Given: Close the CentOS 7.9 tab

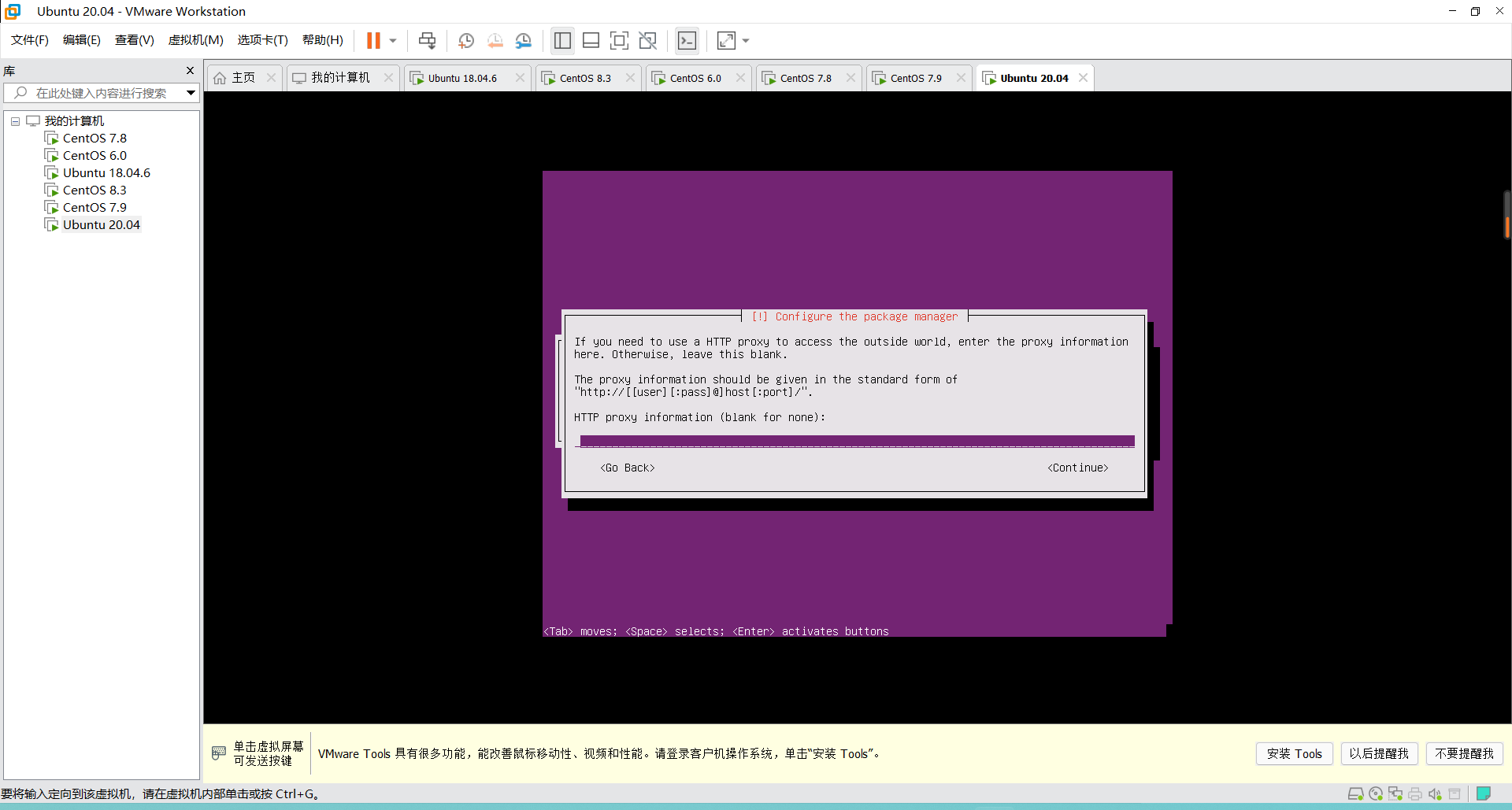Looking at the screenshot, I should (x=961, y=78).
